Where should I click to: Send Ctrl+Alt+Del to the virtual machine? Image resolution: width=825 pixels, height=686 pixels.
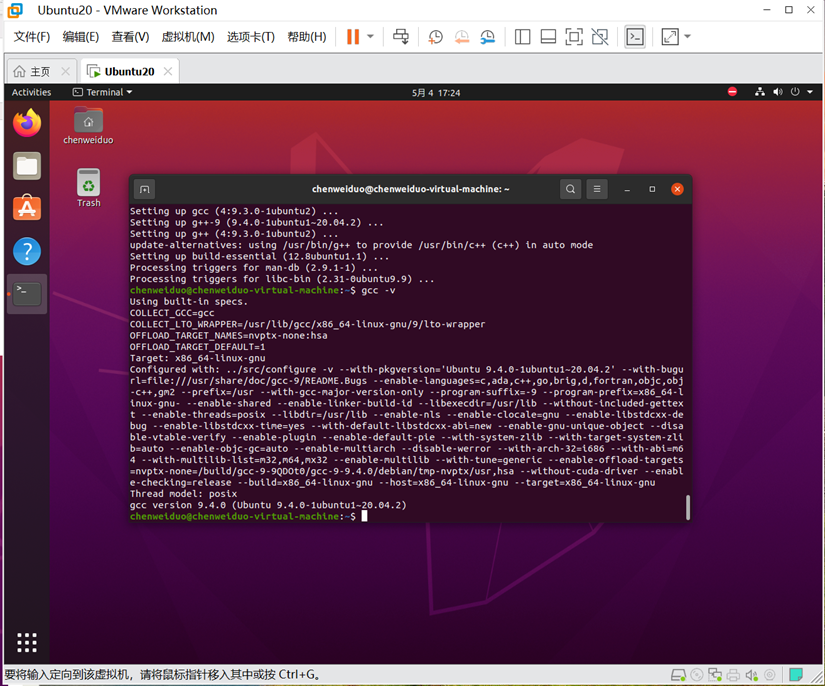coord(401,37)
